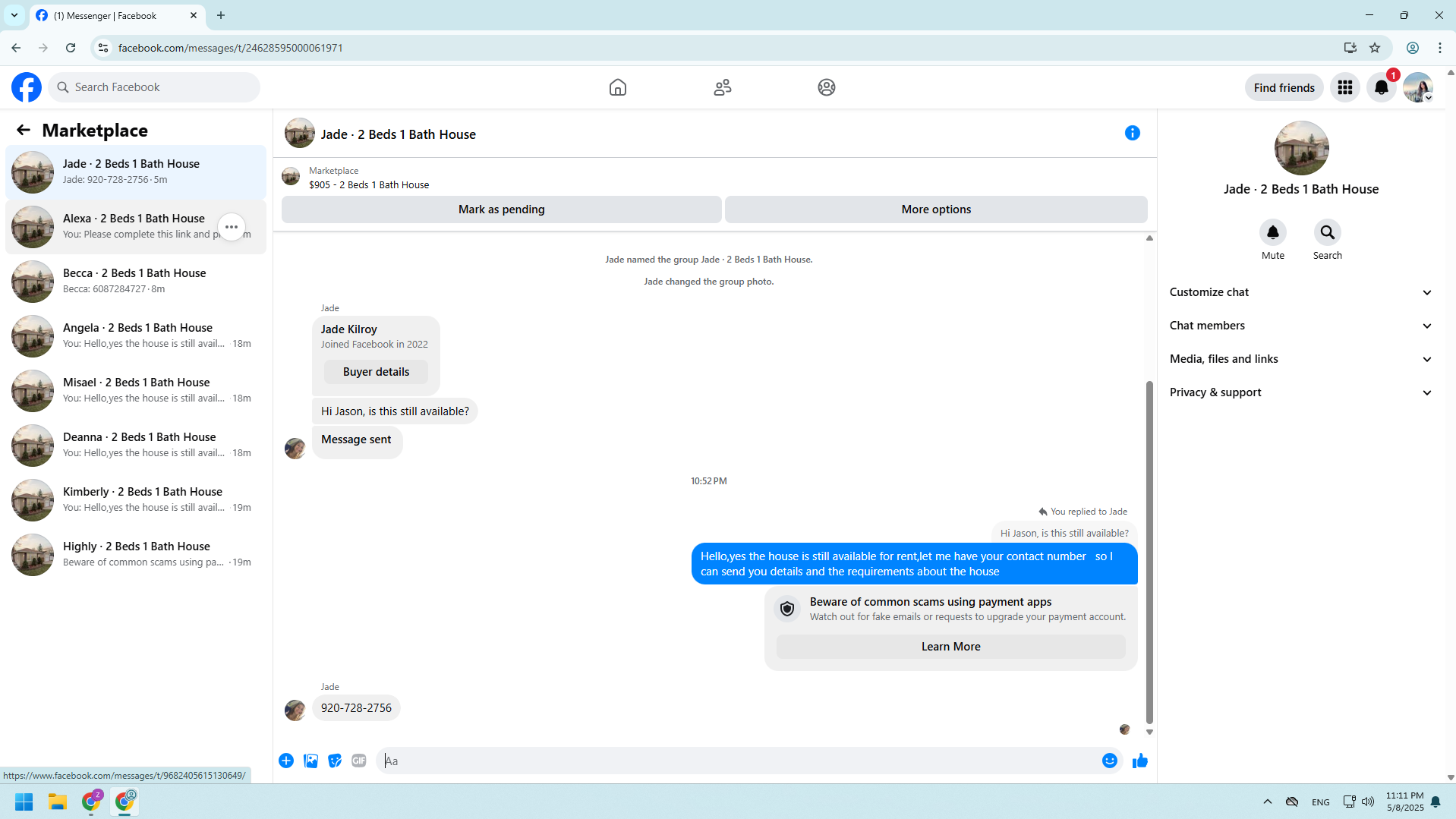The width and height of the screenshot is (1456, 819).
Task: Click the chat message scrollbar
Action: (x=1149, y=552)
